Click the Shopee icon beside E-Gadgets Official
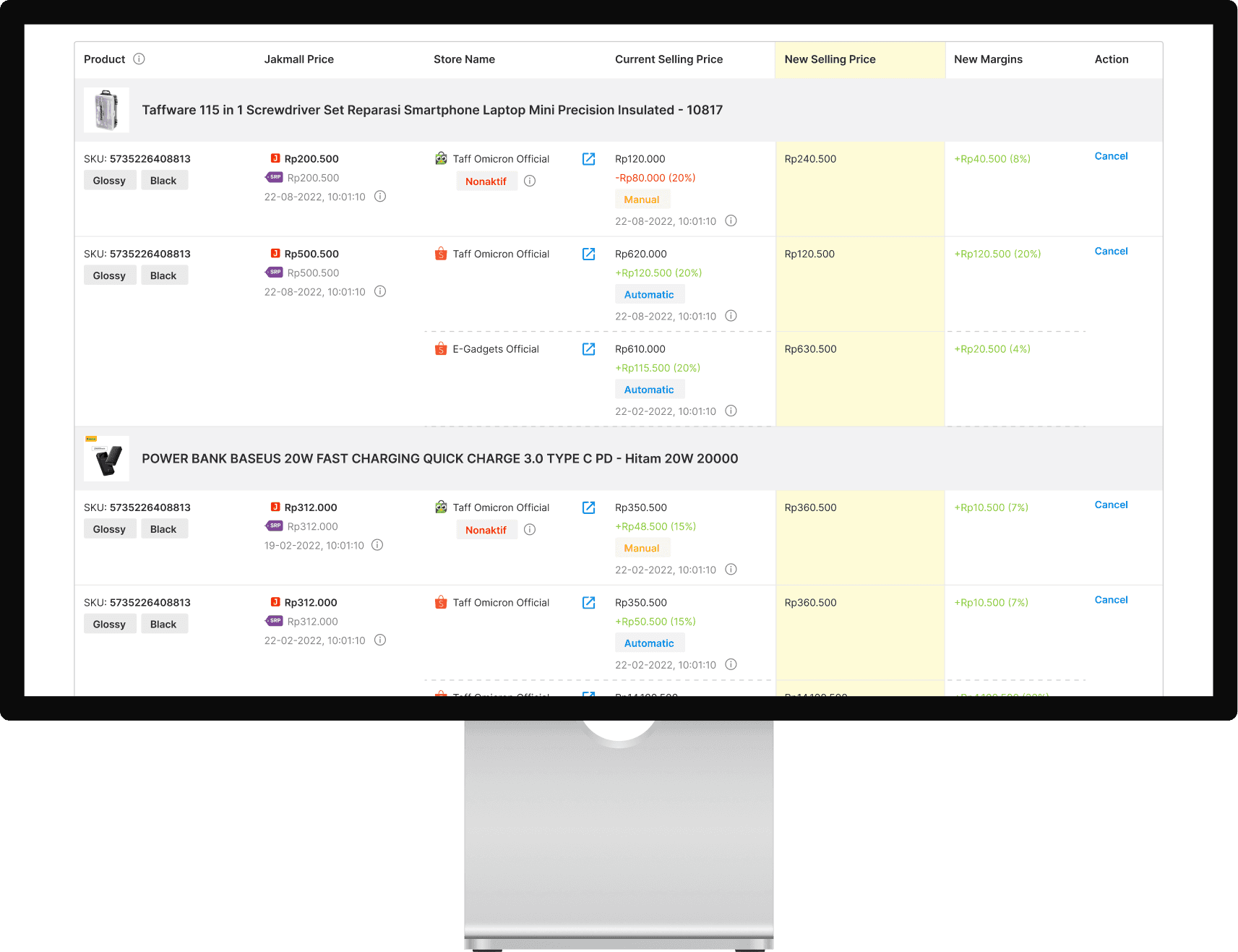The width and height of the screenshot is (1238, 952). (441, 349)
